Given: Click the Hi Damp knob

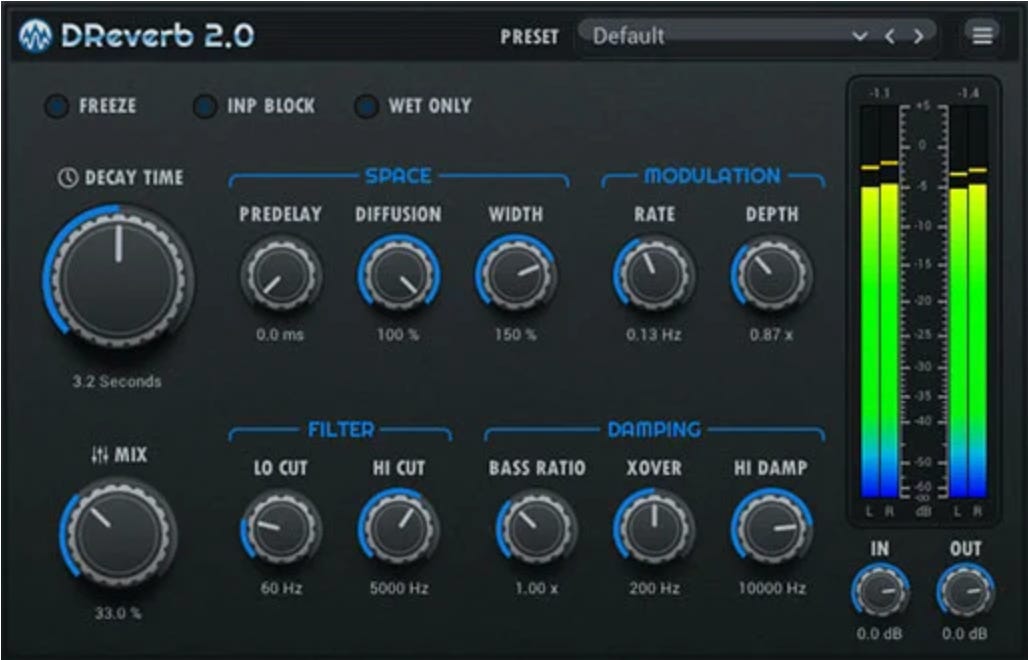Looking at the screenshot, I should coord(772,529).
